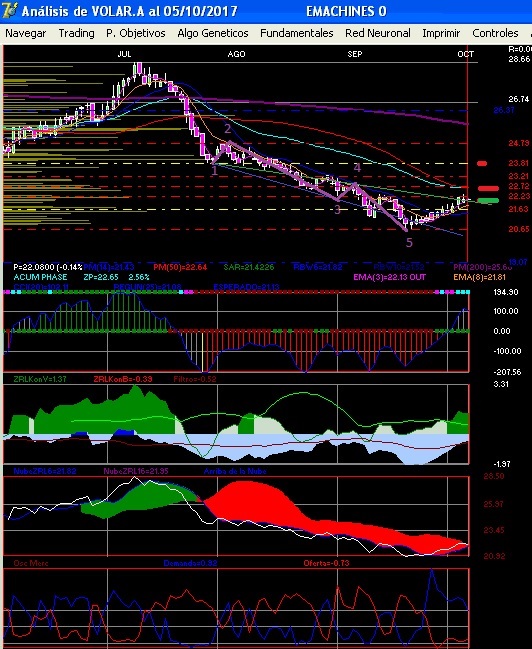This screenshot has height=649, width=532.
Task: Click Elliott wave label 2 on chart
Action: pos(228,129)
